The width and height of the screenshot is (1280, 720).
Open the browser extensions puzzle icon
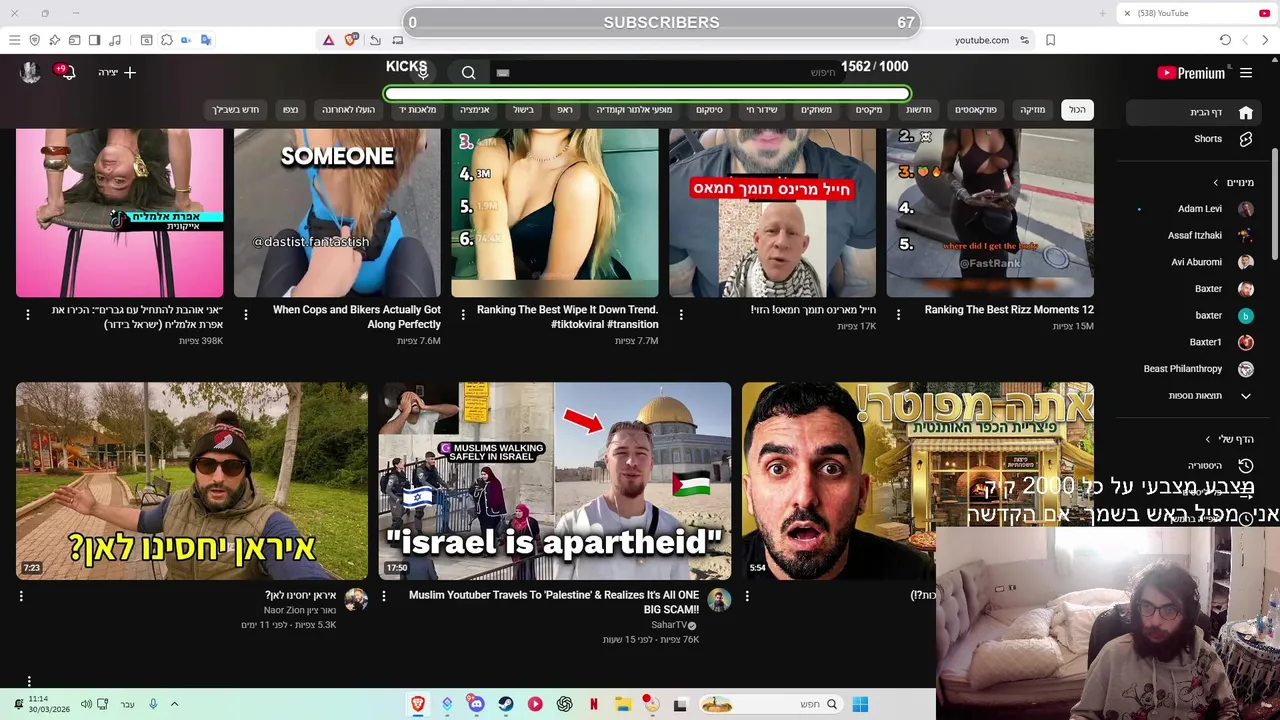point(167,40)
